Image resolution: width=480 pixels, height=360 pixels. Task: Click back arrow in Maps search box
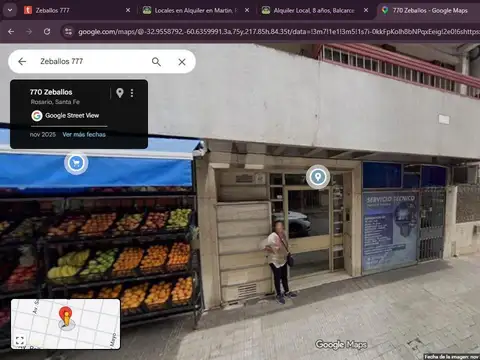pyautogui.click(x=22, y=61)
